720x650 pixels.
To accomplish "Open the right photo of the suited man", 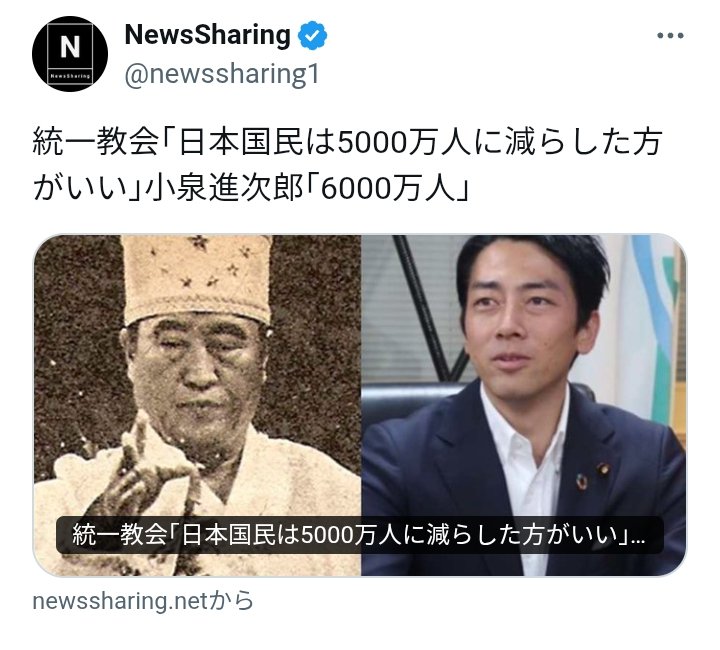I will [x=523, y=405].
